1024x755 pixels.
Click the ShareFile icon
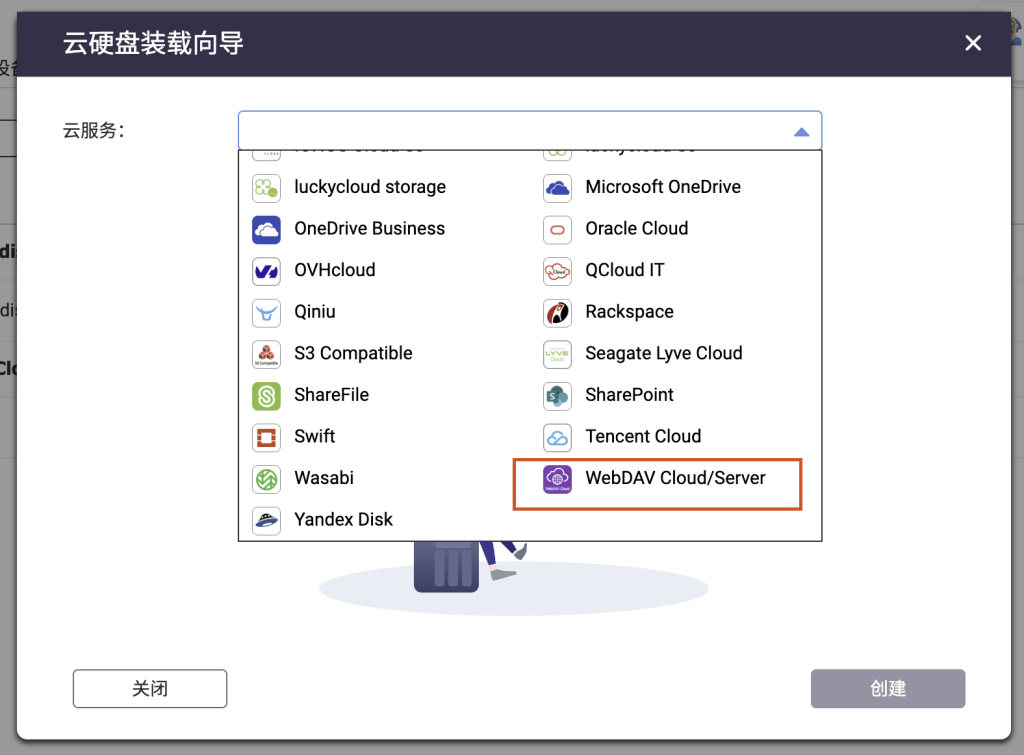coord(266,396)
